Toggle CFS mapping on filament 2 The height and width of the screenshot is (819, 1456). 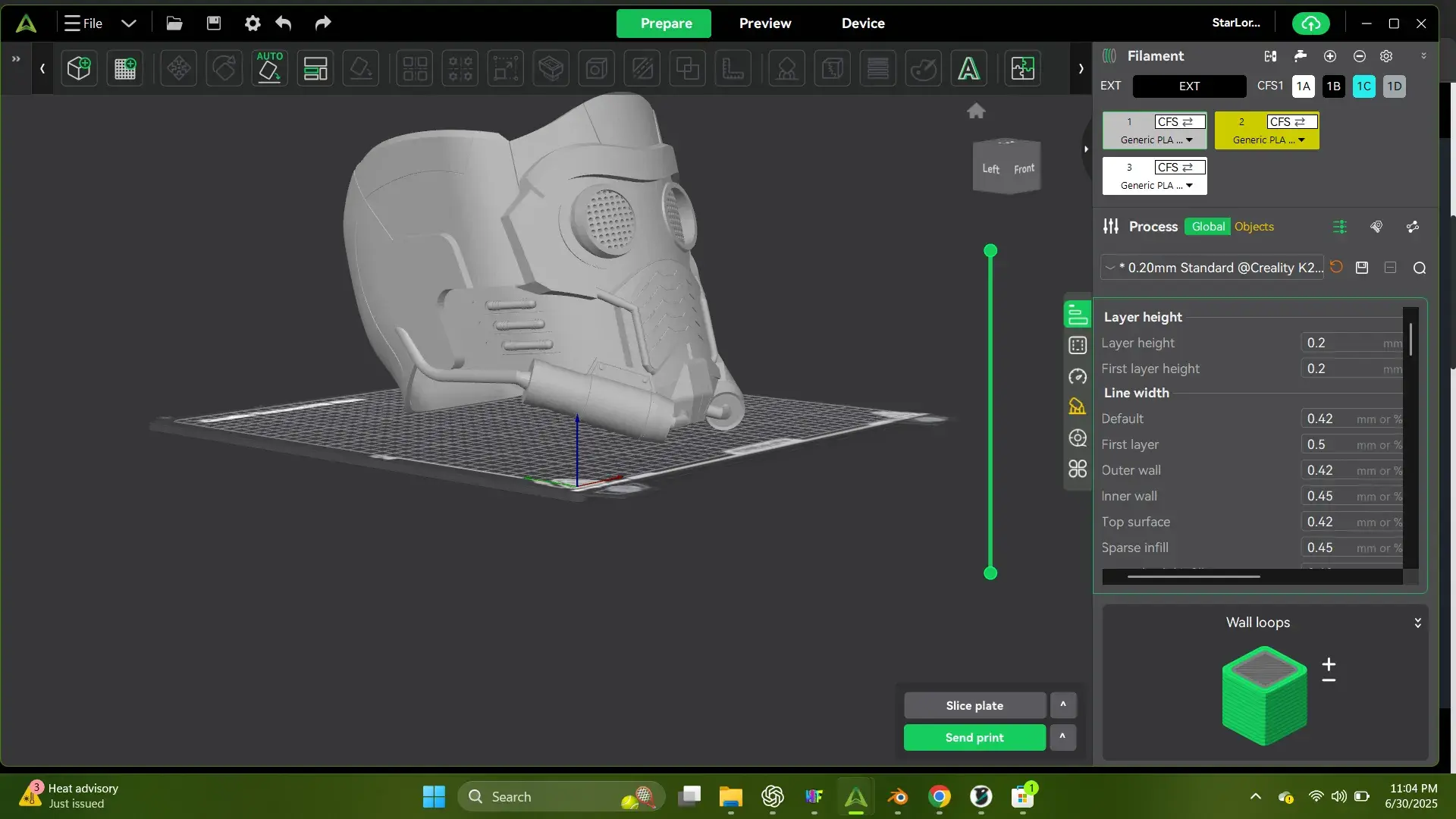click(x=1292, y=122)
